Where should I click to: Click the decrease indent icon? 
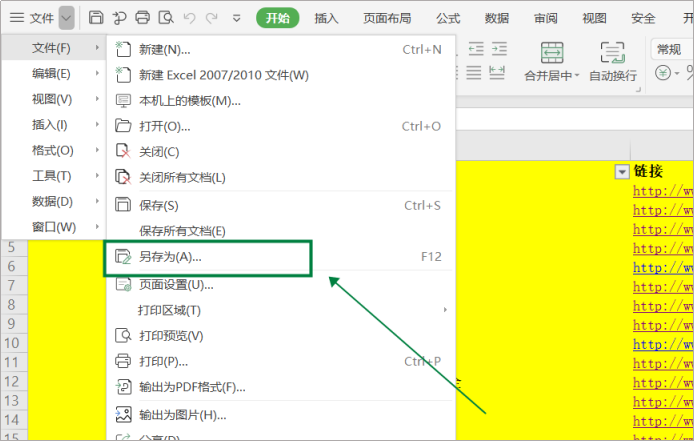coord(476,49)
